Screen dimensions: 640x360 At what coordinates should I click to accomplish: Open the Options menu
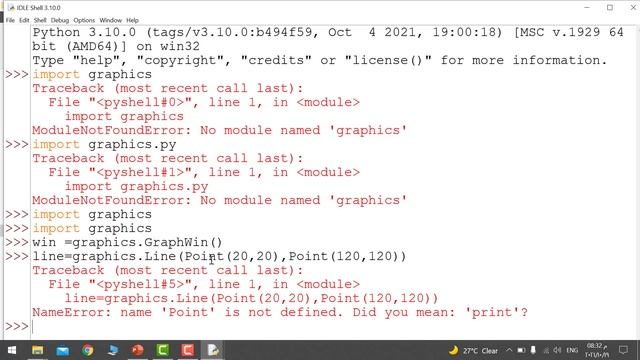click(x=84, y=20)
